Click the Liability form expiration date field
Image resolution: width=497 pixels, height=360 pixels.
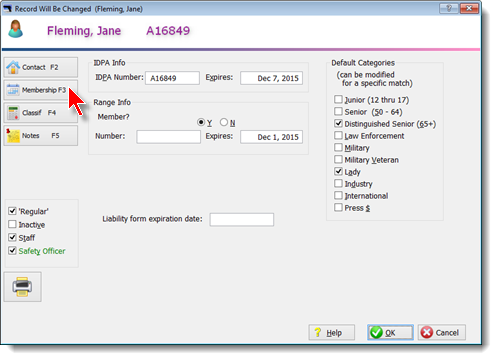point(242,220)
